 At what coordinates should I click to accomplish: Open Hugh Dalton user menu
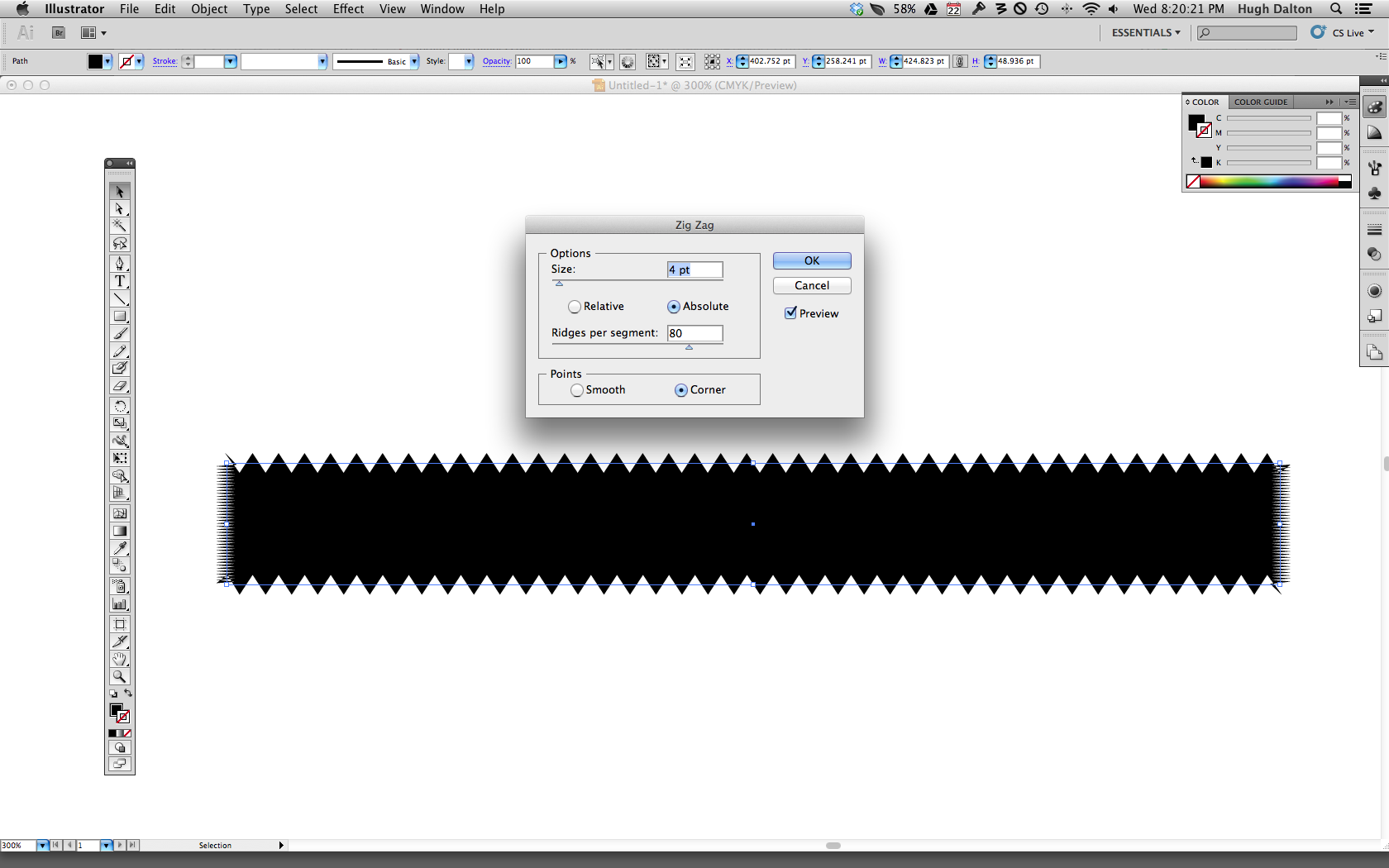pos(1274,9)
